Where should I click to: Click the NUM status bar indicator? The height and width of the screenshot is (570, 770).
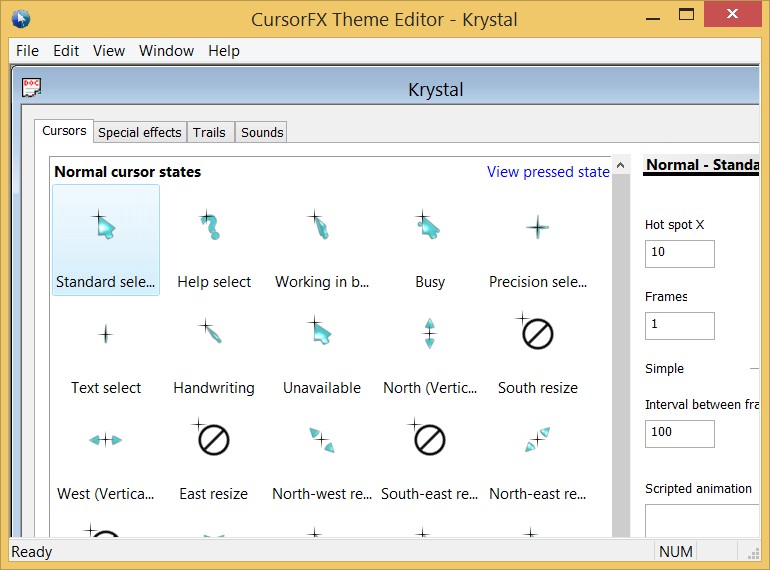(676, 552)
